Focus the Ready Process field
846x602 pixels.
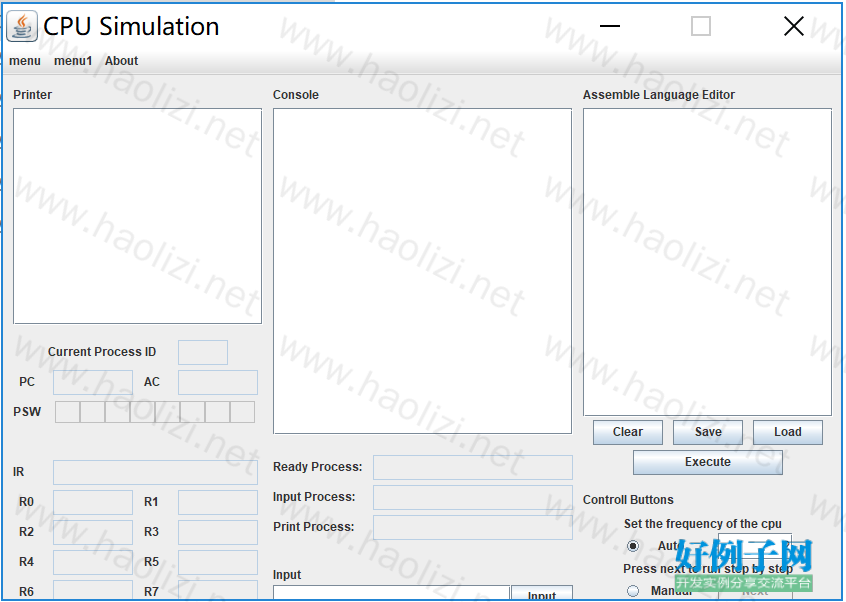click(472, 467)
